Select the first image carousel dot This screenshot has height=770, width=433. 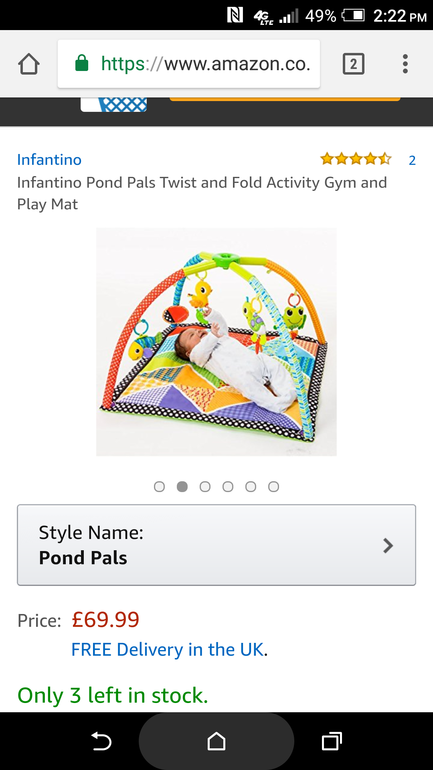tap(159, 487)
